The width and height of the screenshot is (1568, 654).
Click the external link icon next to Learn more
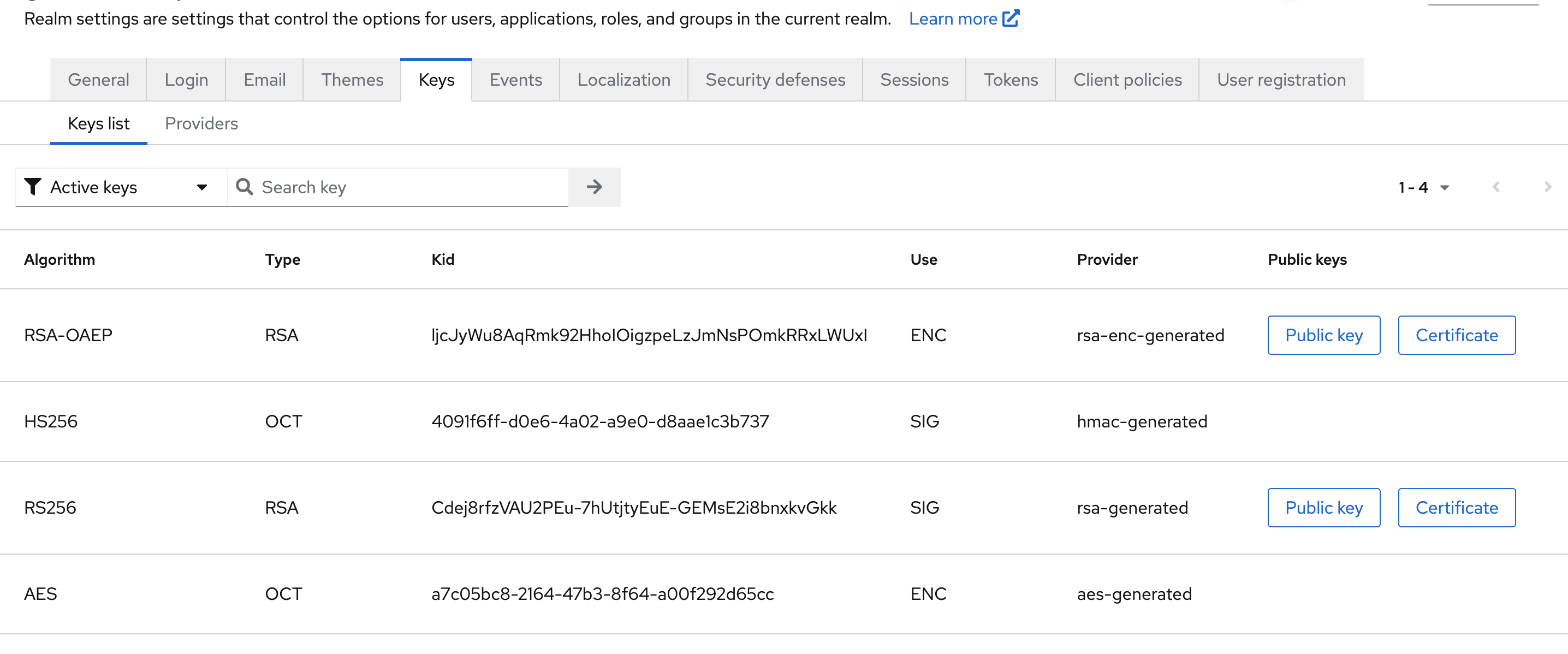tap(1011, 18)
